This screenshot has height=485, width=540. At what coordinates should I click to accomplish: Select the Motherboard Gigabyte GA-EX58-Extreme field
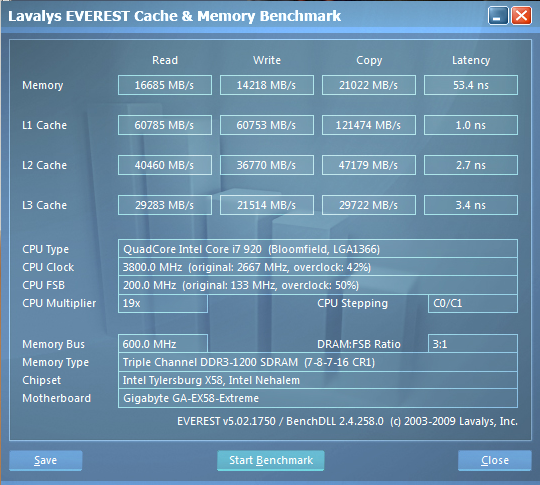(x=318, y=398)
